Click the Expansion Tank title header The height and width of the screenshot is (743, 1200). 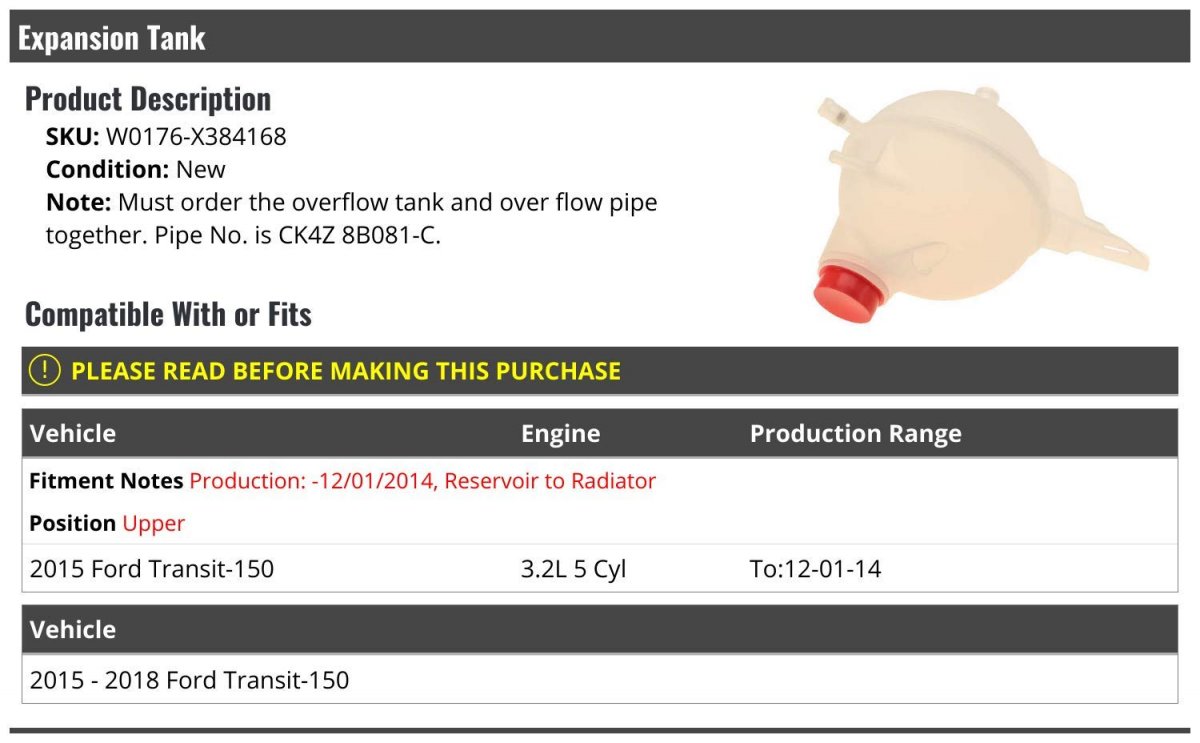tap(112, 38)
